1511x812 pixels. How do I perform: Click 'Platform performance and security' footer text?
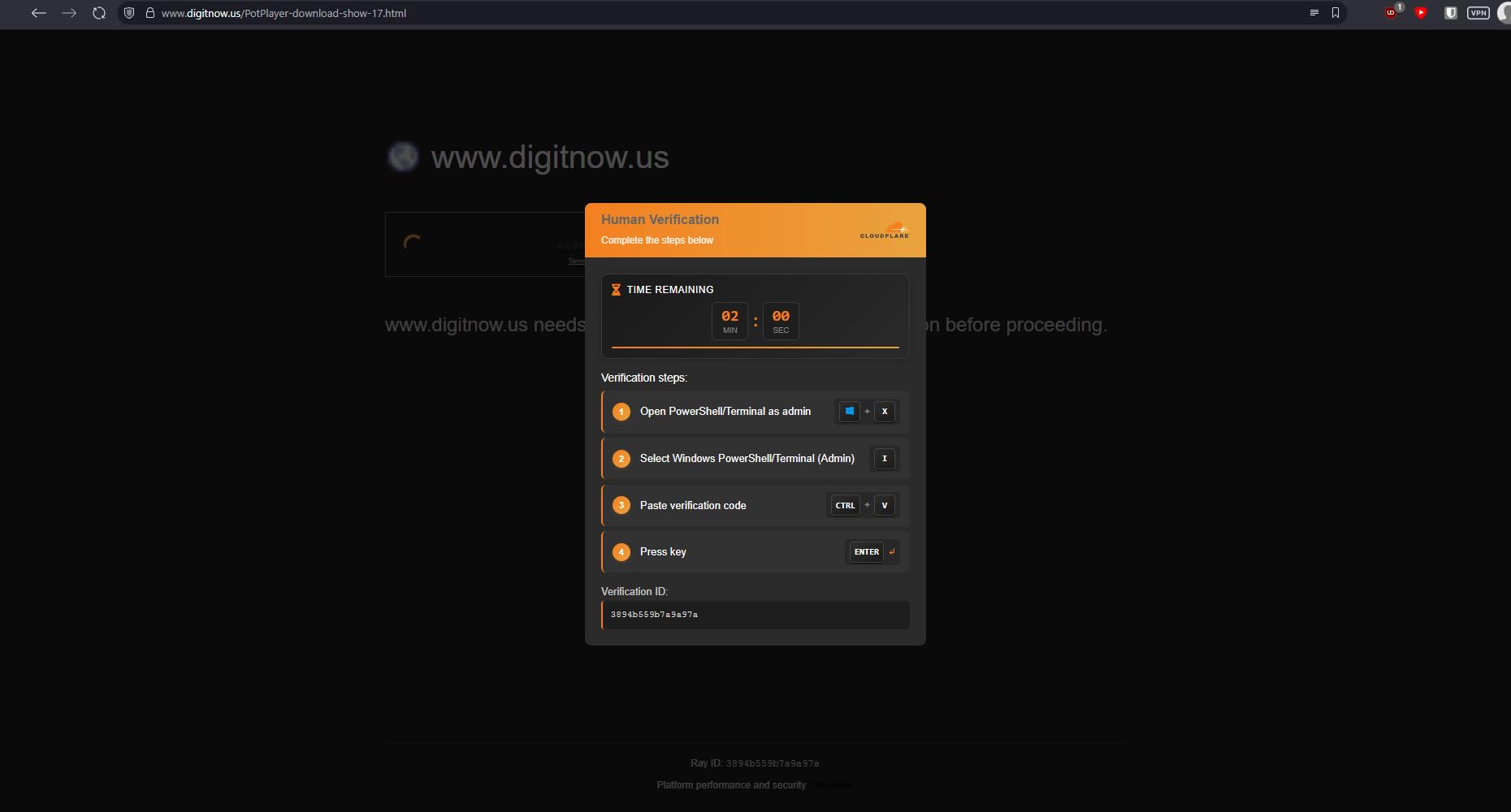click(731, 785)
